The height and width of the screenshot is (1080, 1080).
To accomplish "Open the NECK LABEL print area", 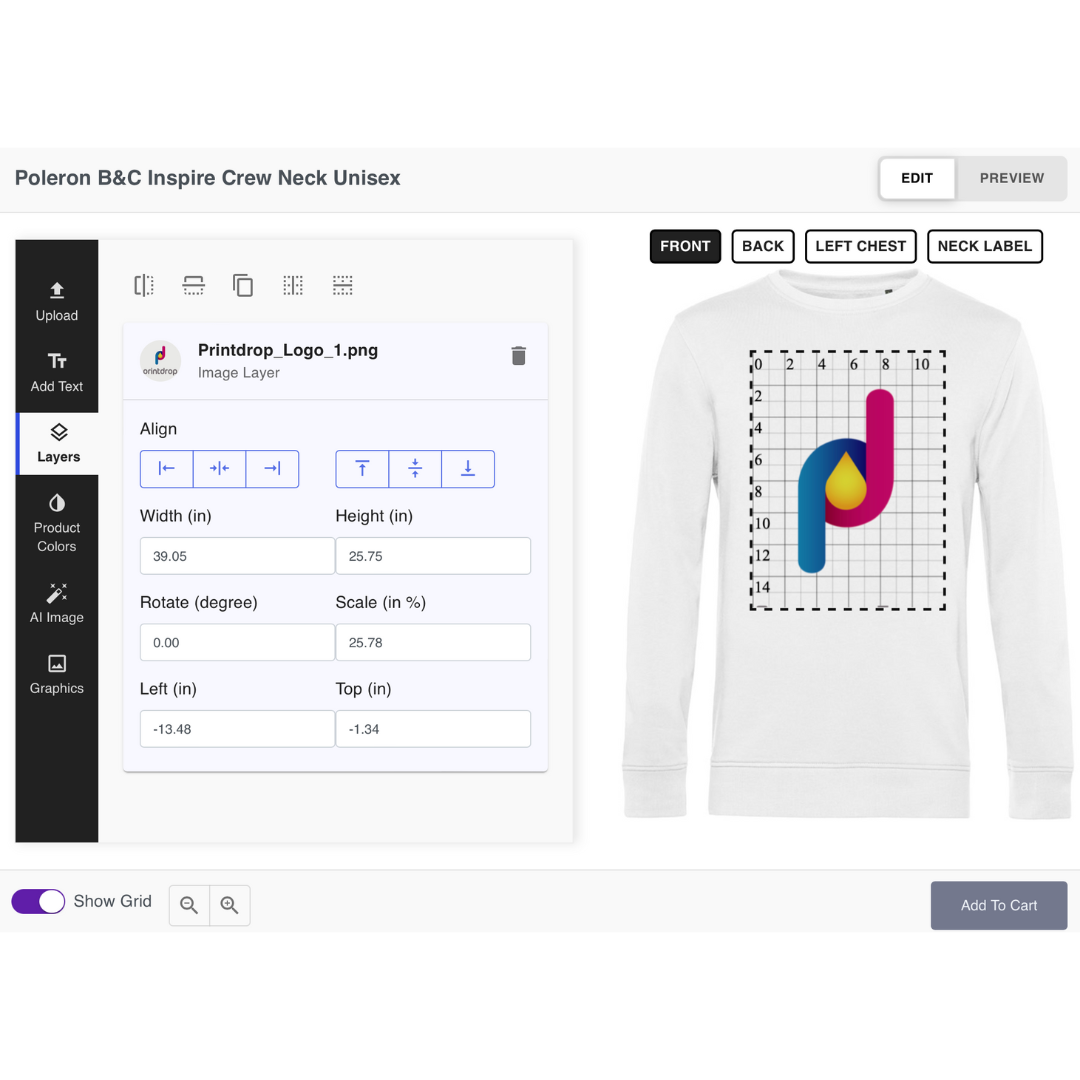I will tap(985, 247).
